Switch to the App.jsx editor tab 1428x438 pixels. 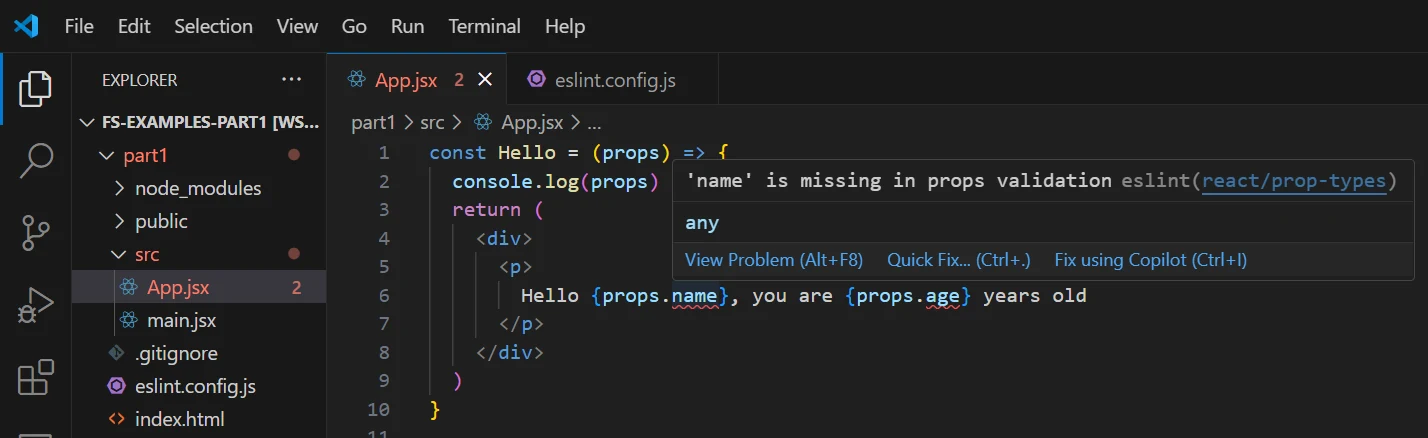[x=417, y=80]
